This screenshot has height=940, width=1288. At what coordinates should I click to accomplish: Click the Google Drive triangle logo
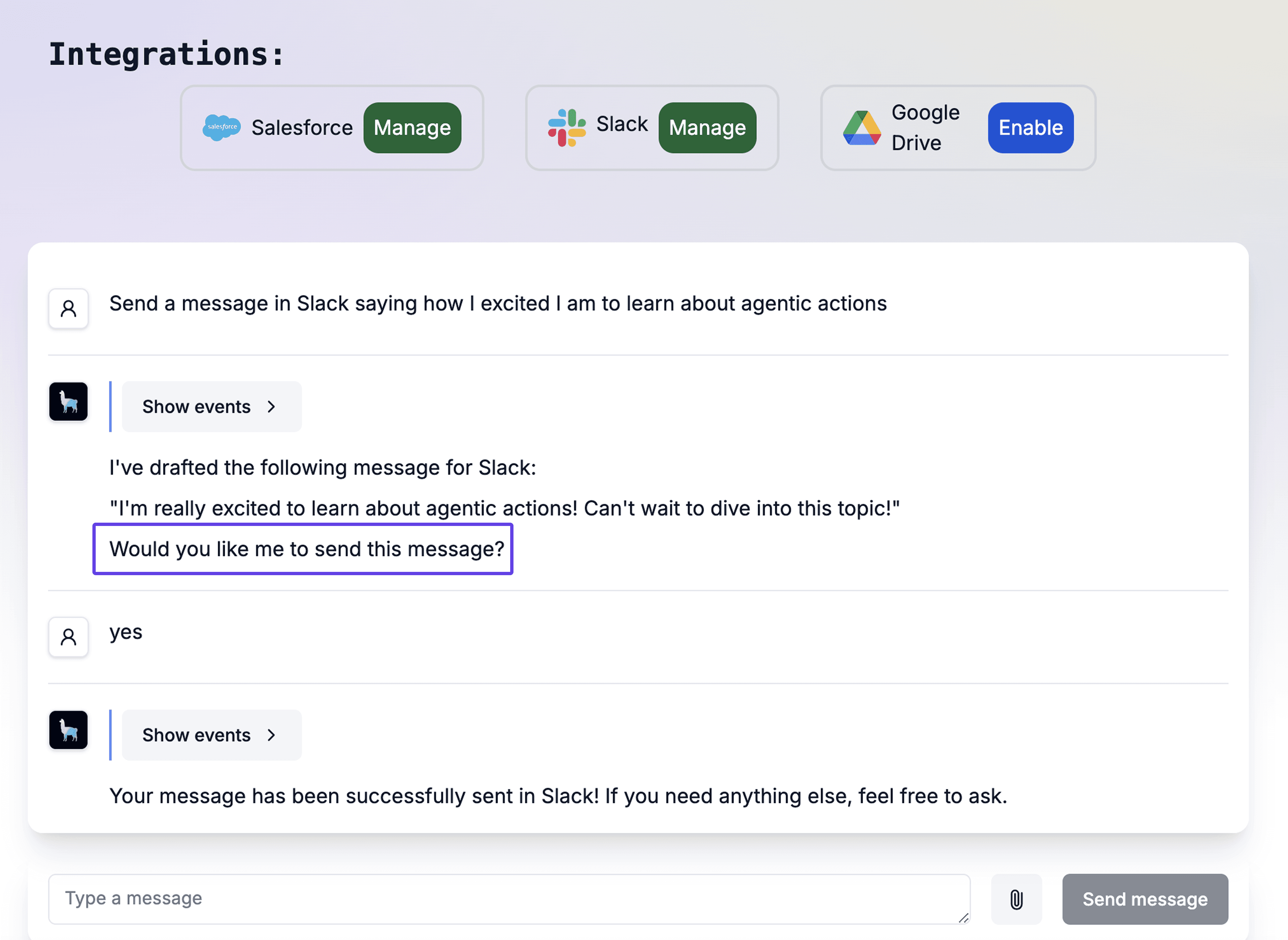click(862, 128)
